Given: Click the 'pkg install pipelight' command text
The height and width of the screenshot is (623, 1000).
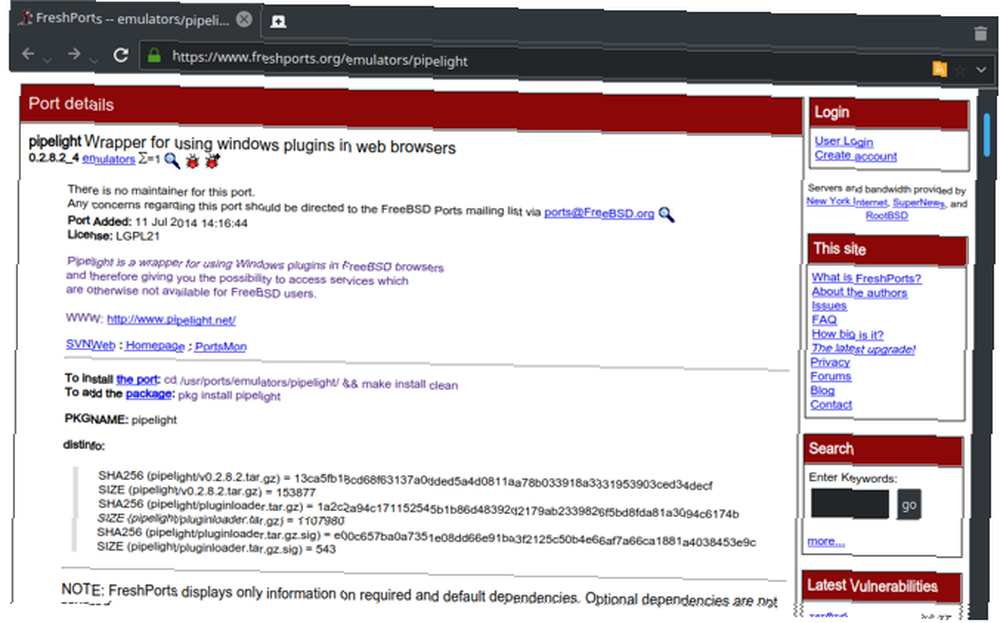Looking at the screenshot, I should [x=229, y=395].
